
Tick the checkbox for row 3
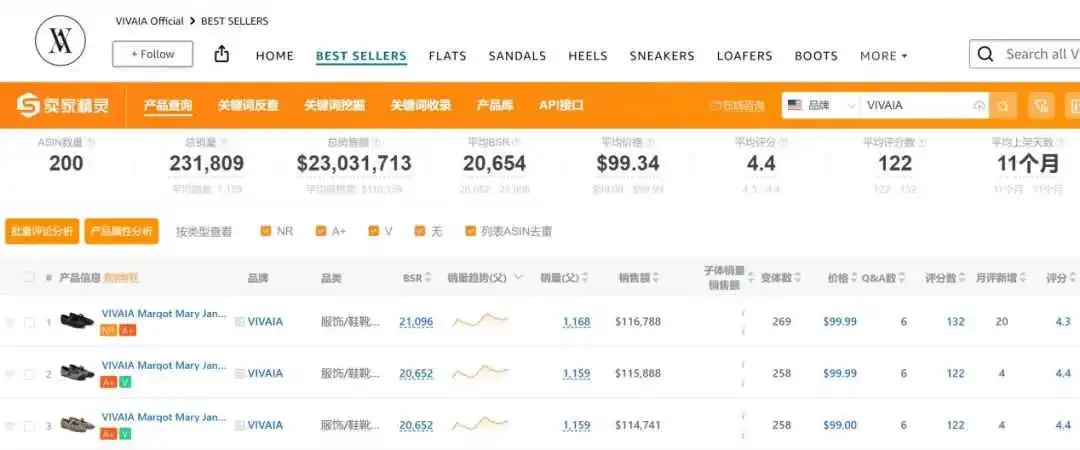click(29, 426)
